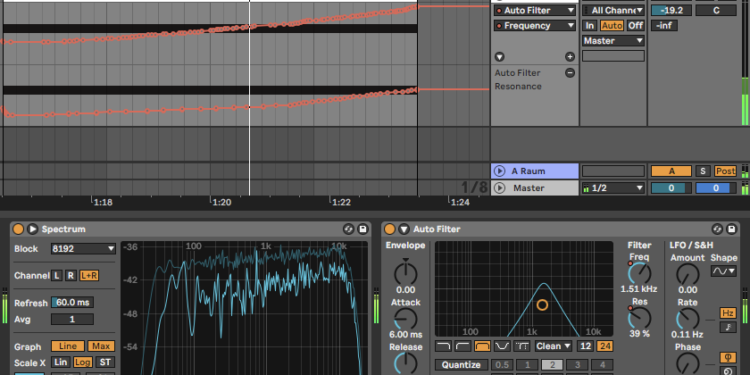Click the Filter Res knob

(639, 318)
